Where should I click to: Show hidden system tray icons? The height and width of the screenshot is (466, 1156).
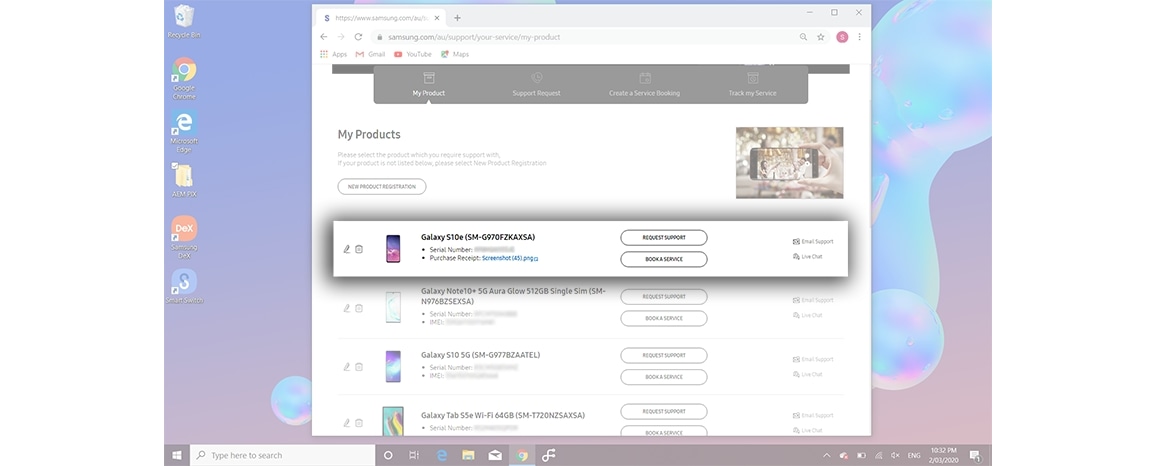pos(826,455)
